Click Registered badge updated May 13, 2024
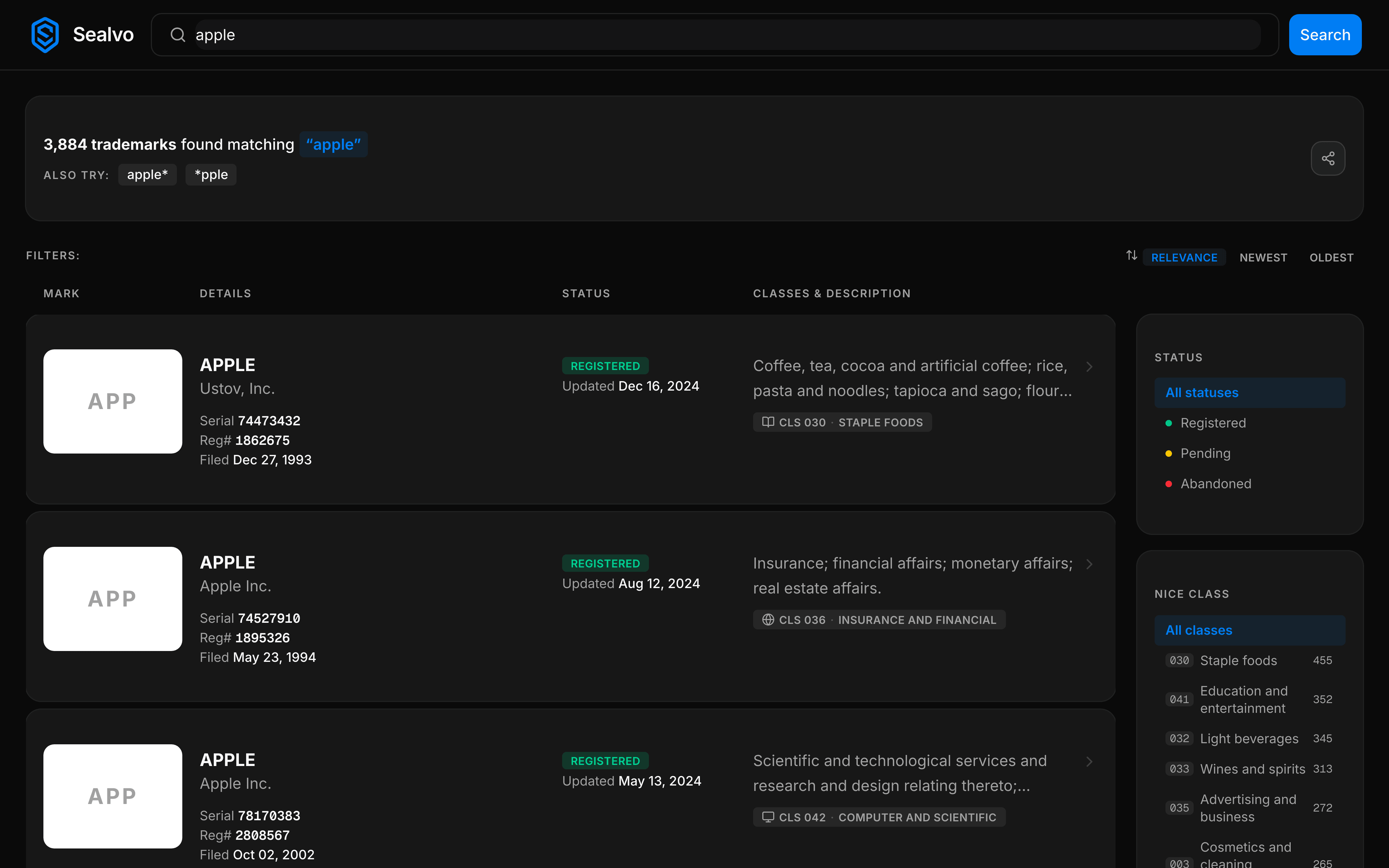 tap(605, 761)
